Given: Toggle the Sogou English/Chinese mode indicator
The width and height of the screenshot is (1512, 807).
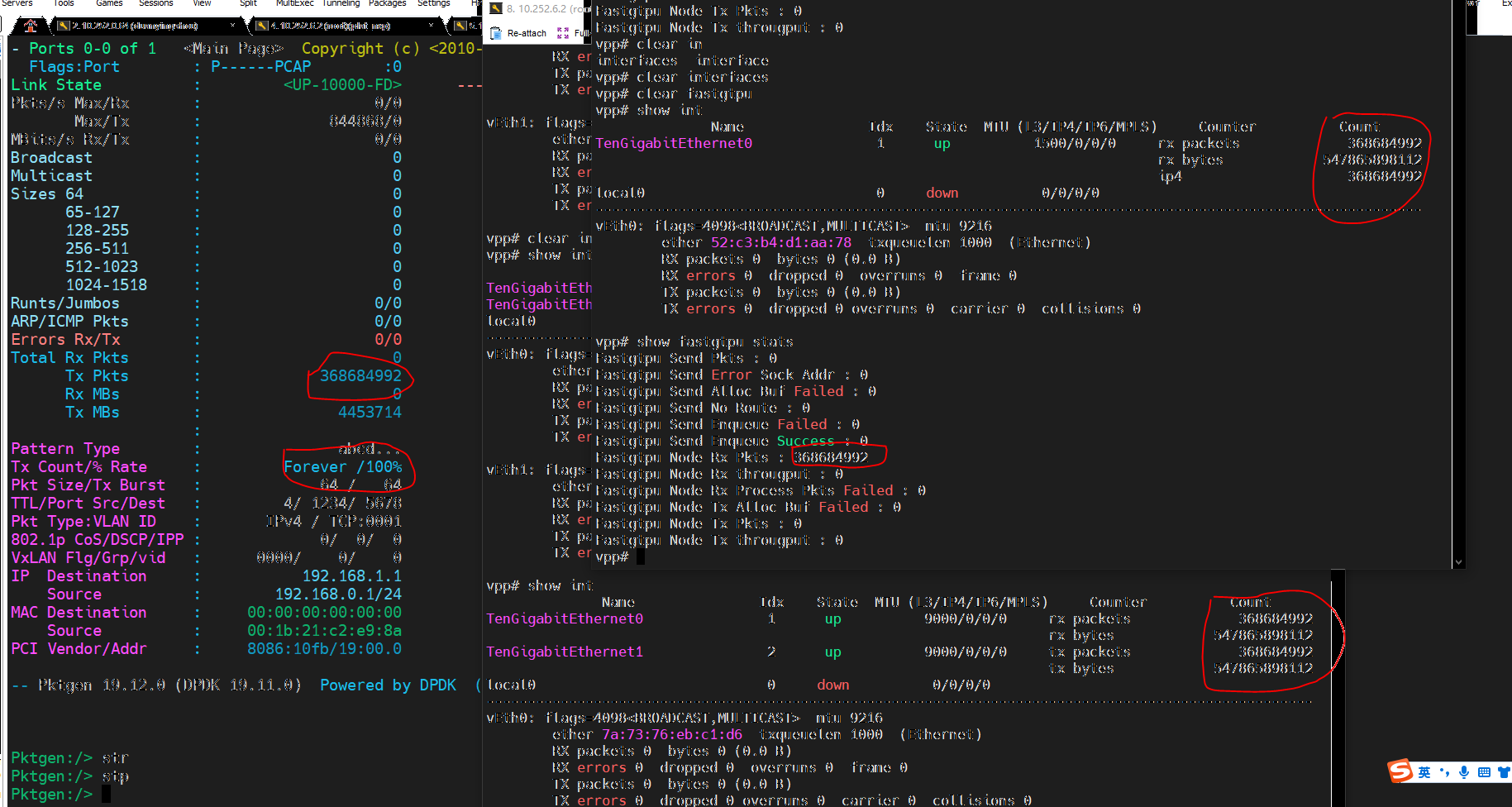Looking at the screenshot, I should pos(1424,772).
